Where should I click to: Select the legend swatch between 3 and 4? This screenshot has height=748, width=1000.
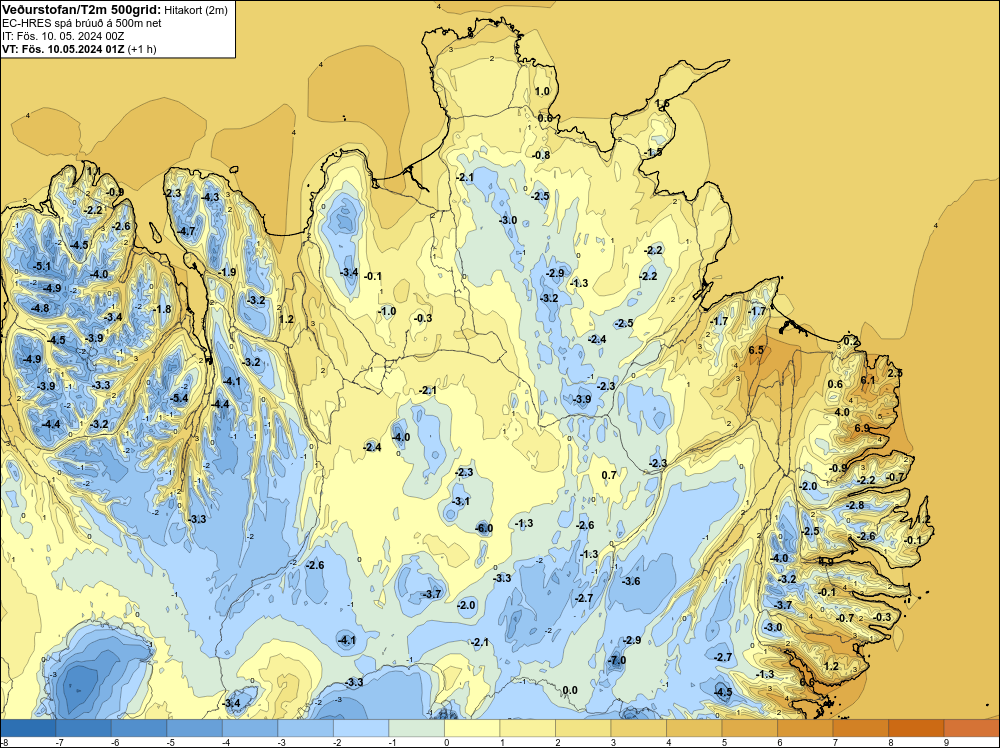(638, 728)
